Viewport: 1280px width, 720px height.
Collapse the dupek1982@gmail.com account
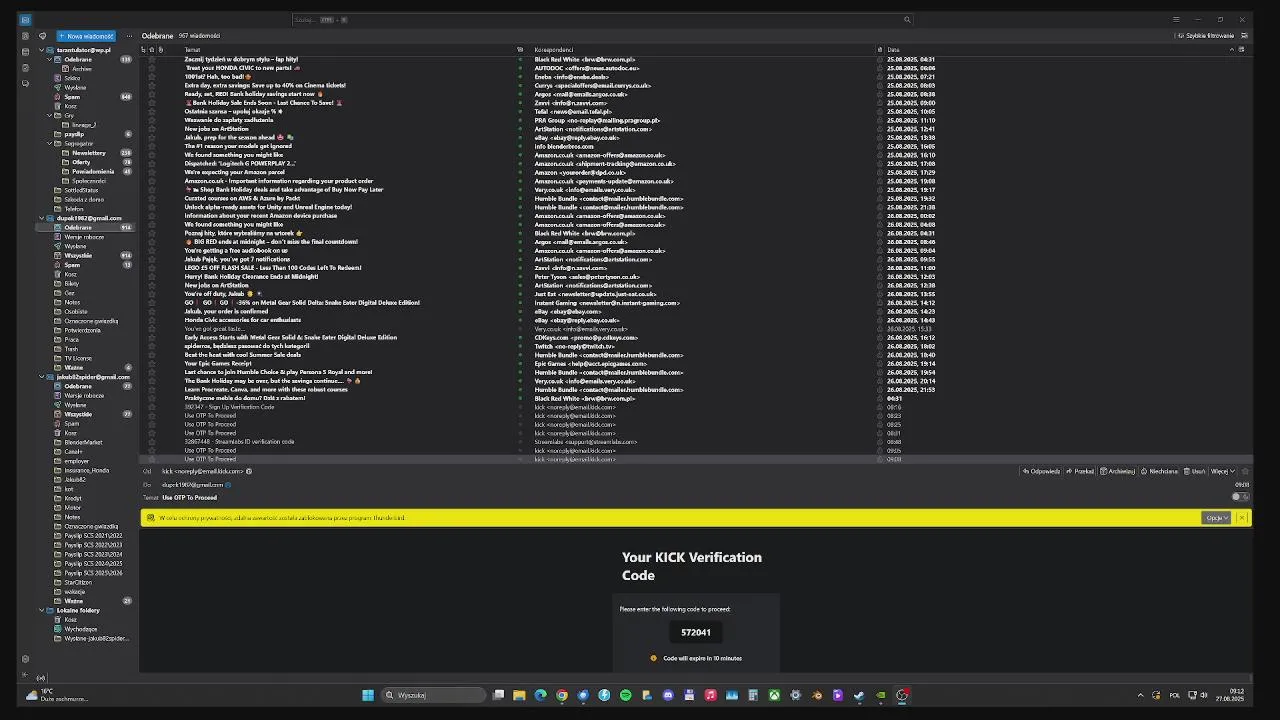pyautogui.click(x=42, y=218)
